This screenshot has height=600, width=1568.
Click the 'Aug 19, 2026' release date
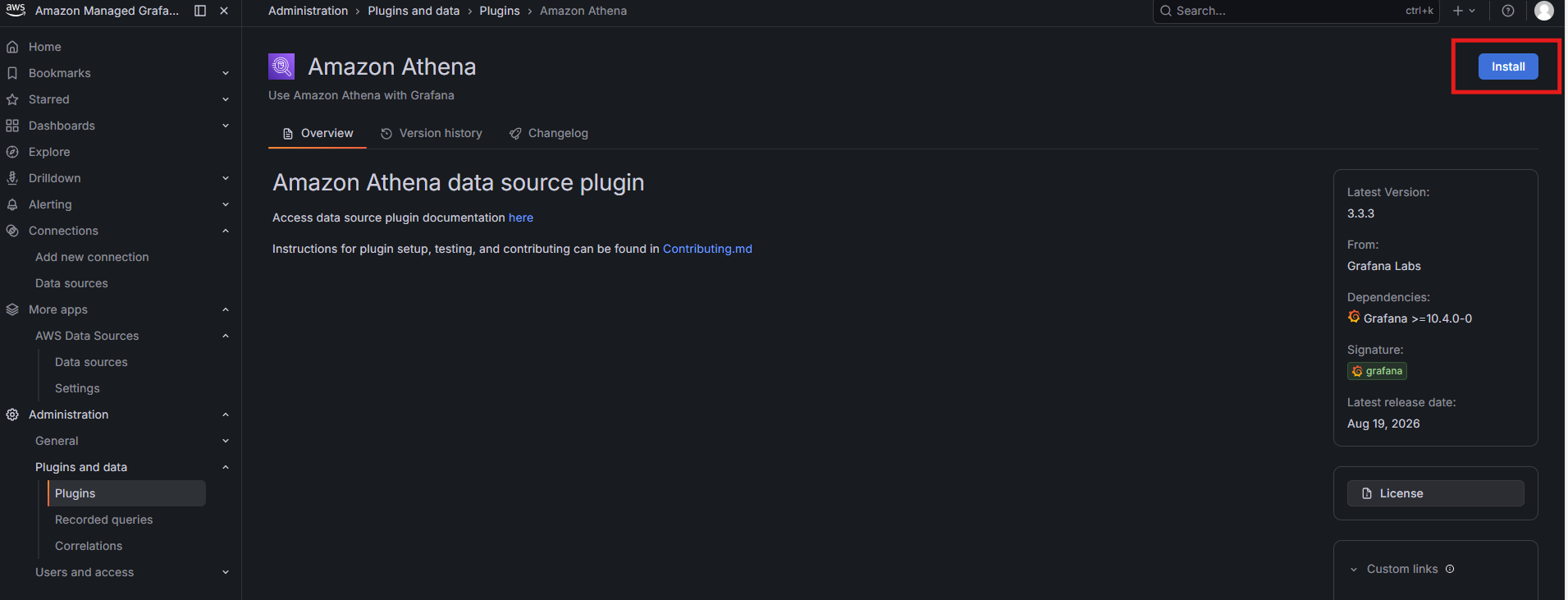click(x=1383, y=424)
